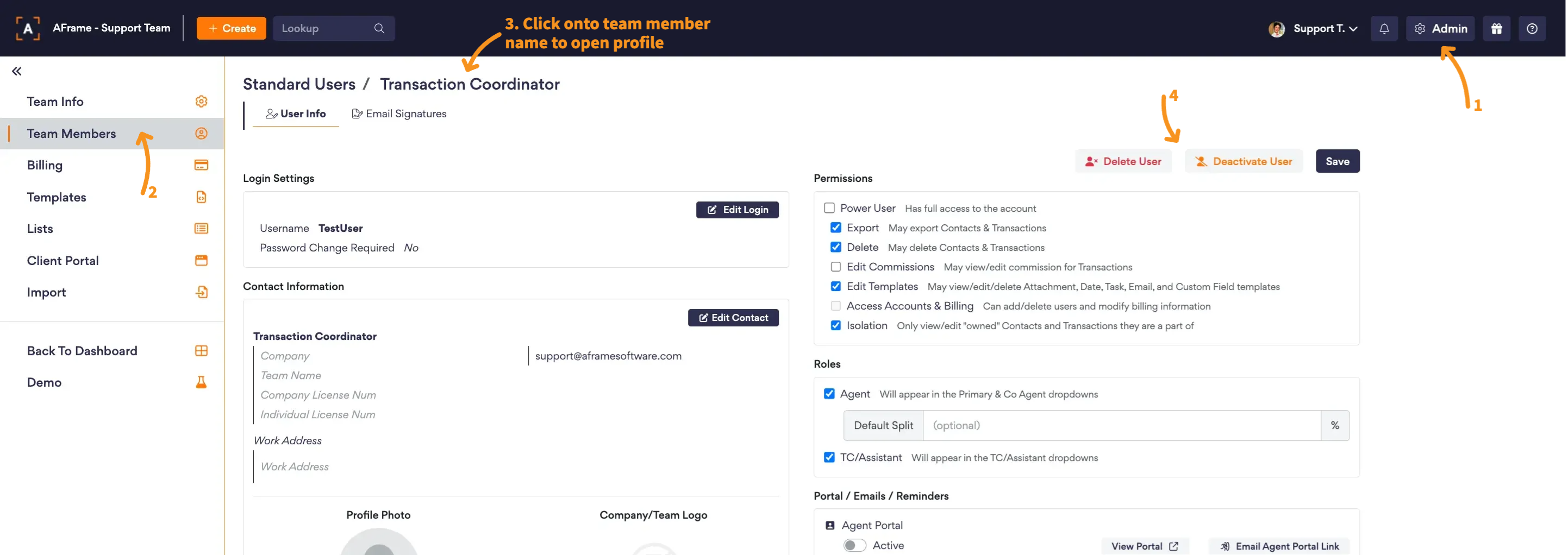
Task: Click the Save button
Action: pos(1338,161)
